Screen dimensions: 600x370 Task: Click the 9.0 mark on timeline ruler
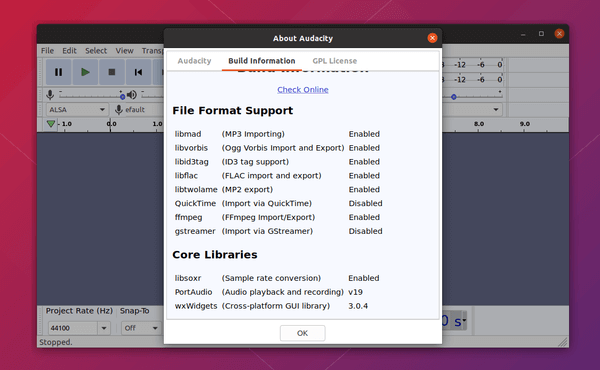point(525,124)
